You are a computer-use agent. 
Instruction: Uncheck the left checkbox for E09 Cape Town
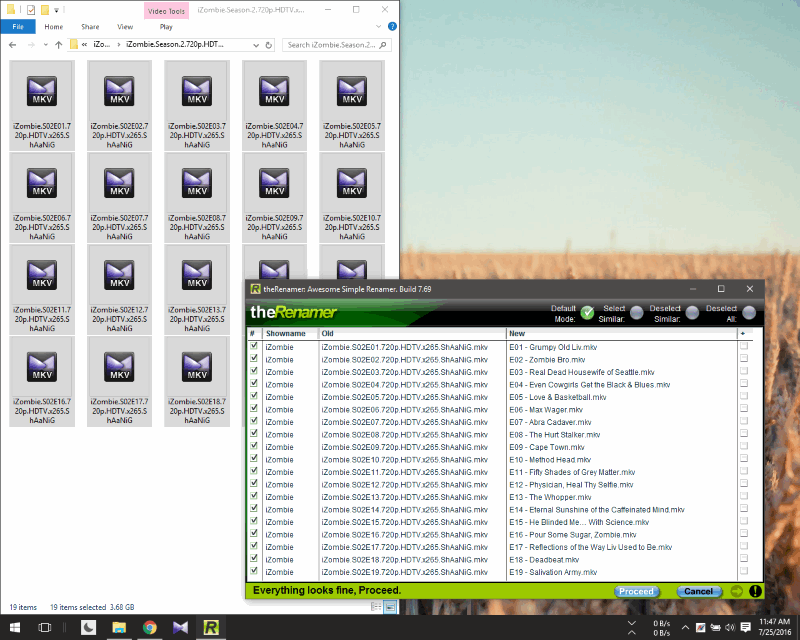click(x=254, y=446)
